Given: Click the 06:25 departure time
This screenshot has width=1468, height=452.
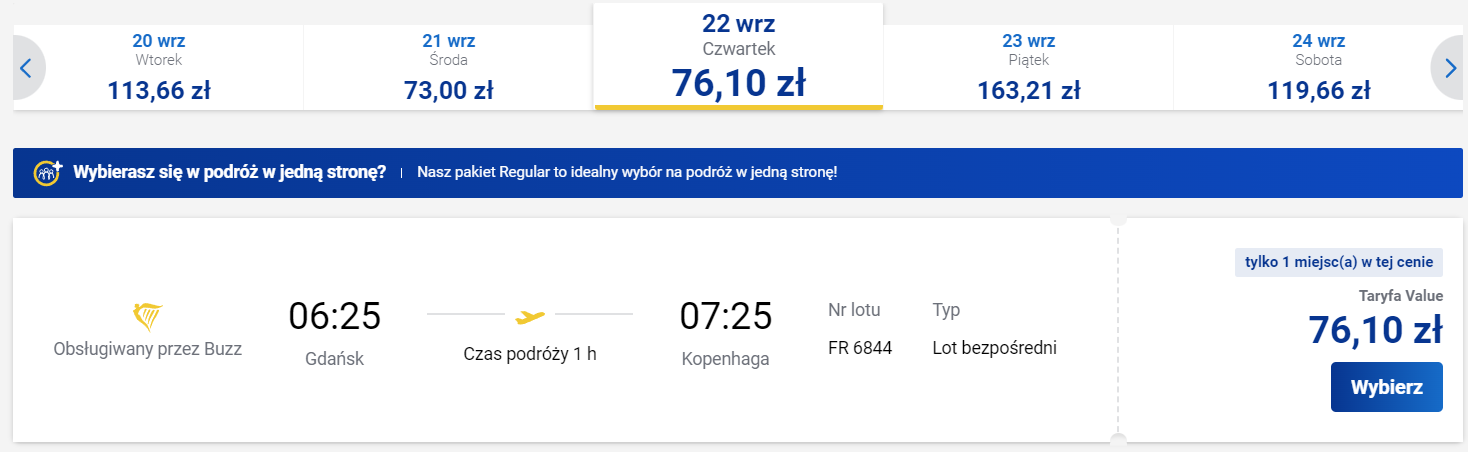Looking at the screenshot, I should pyautogui.click(x=335, y=316).
